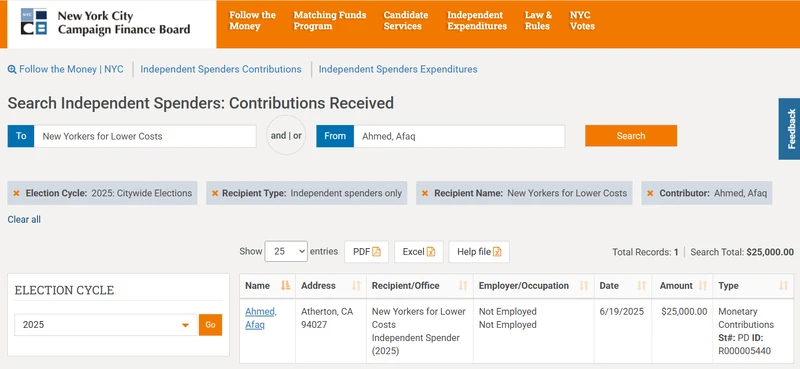The width and height of the screenshot is (800, 369).
Task: Open the Law & Rules menu
Action: 538,20
